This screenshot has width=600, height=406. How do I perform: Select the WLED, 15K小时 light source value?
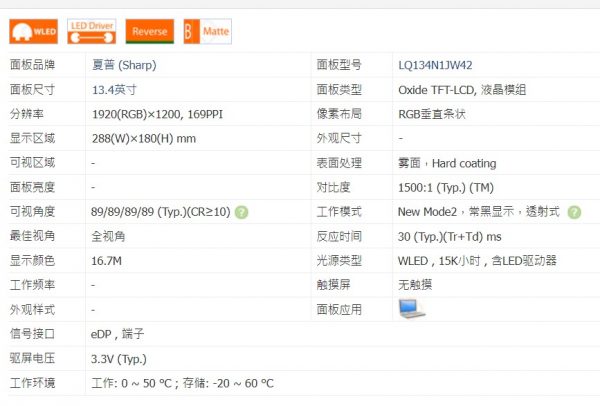pyautogui.click(x=477, y=261)
